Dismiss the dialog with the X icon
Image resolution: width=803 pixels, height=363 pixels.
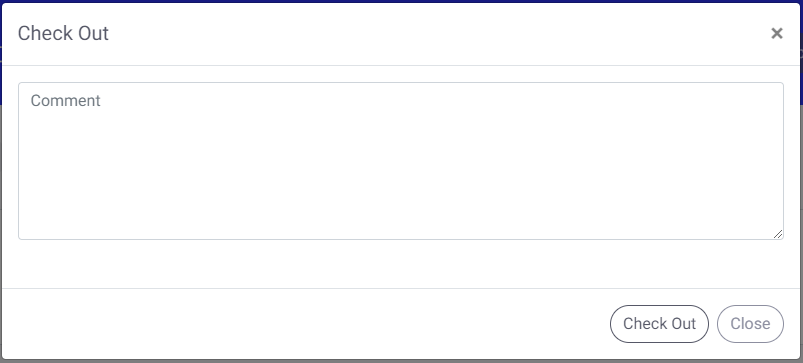coord(776,33)
